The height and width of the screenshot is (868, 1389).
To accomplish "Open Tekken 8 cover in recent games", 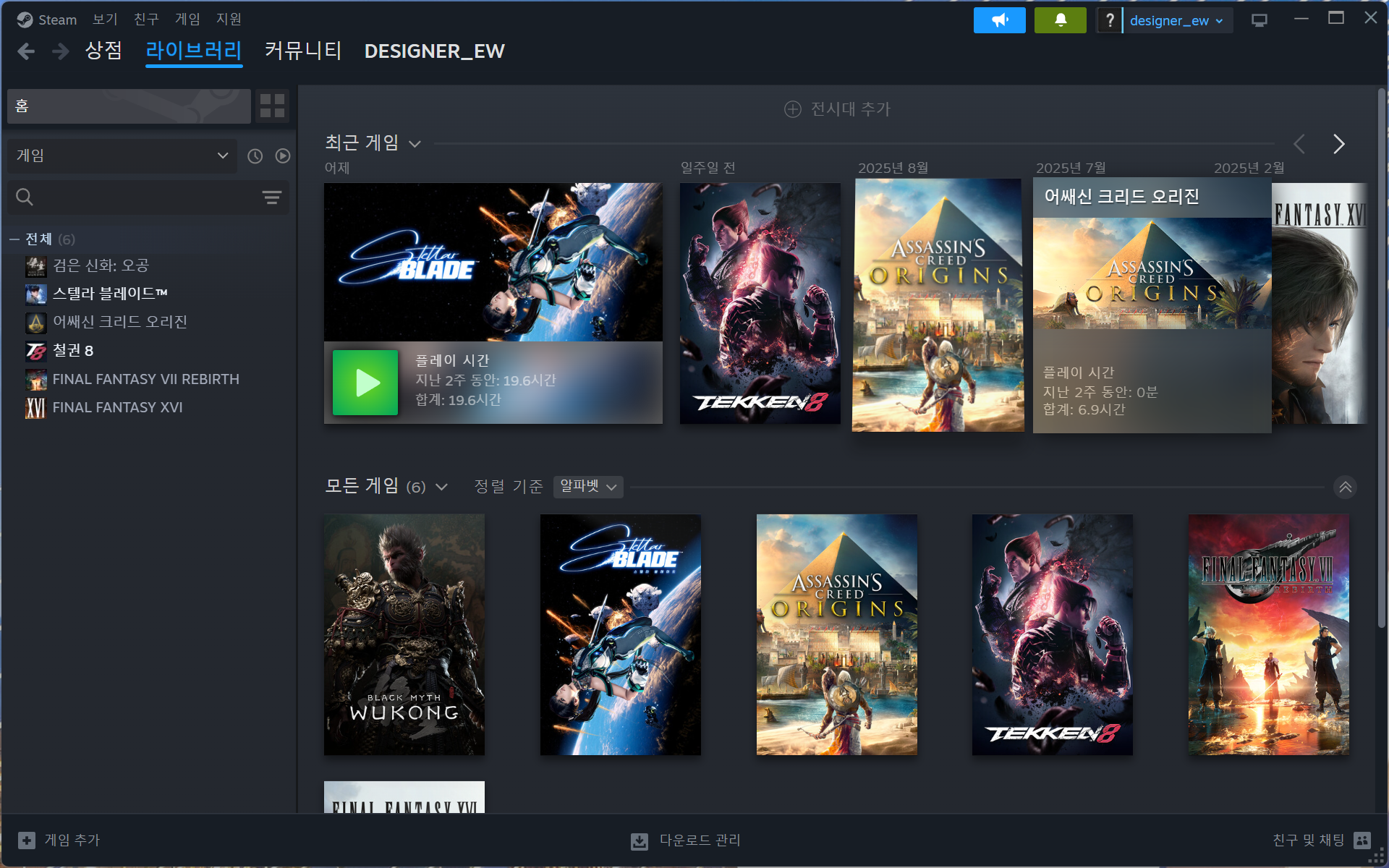I will [x=760, y=303].
